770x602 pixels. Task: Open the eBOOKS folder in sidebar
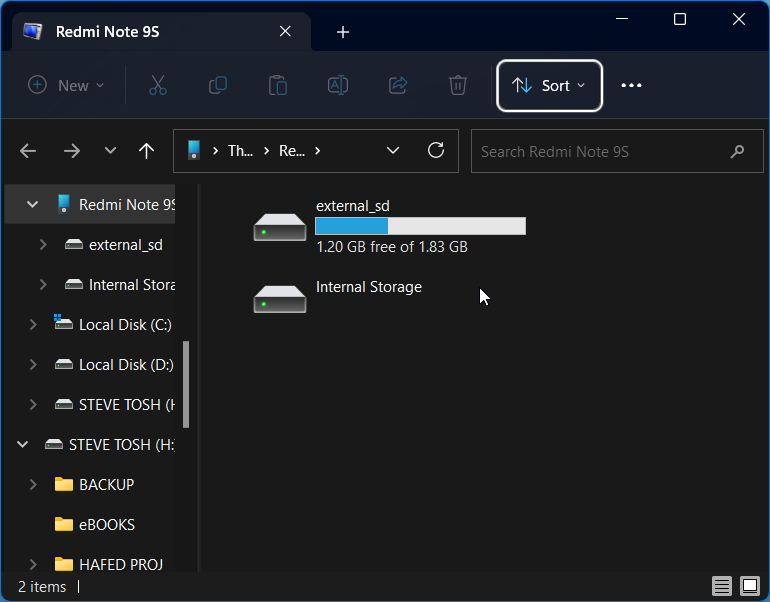pos(107,525)
